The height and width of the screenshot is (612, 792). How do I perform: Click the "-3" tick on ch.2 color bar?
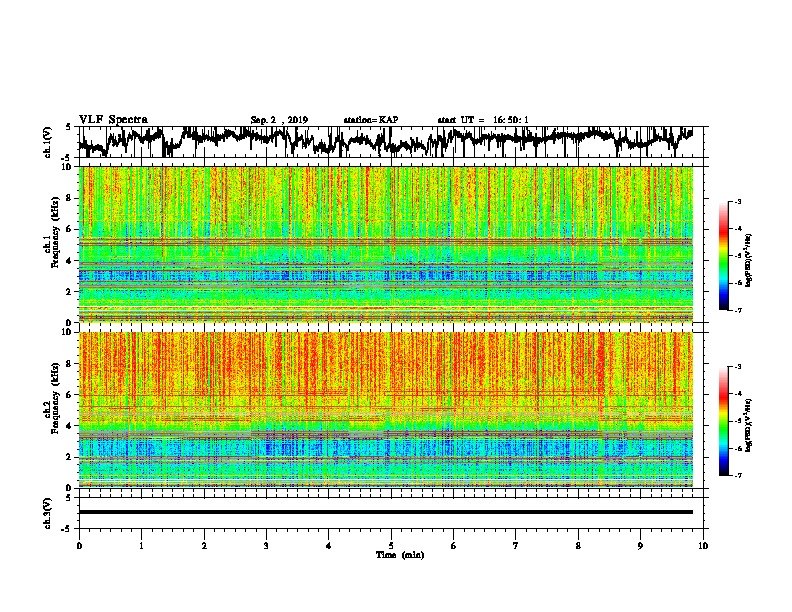point(738,367)
